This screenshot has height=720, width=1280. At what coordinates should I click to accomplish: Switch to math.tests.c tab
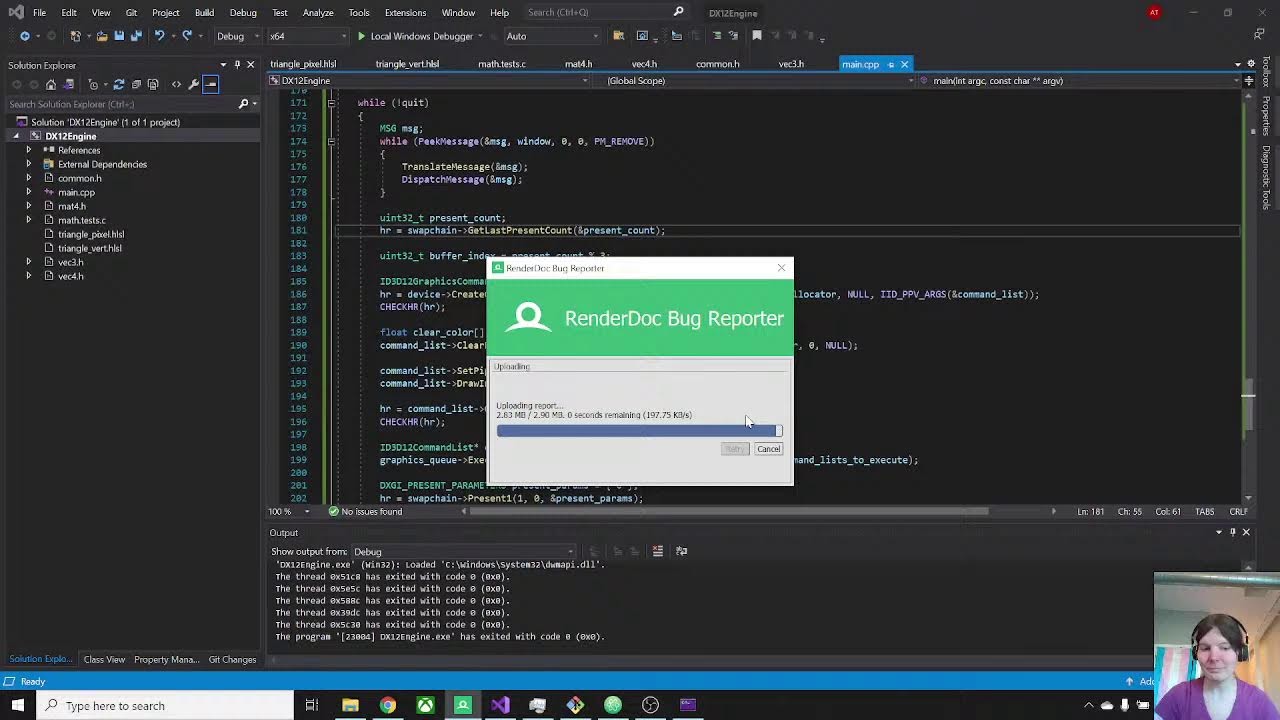(502, 64)
